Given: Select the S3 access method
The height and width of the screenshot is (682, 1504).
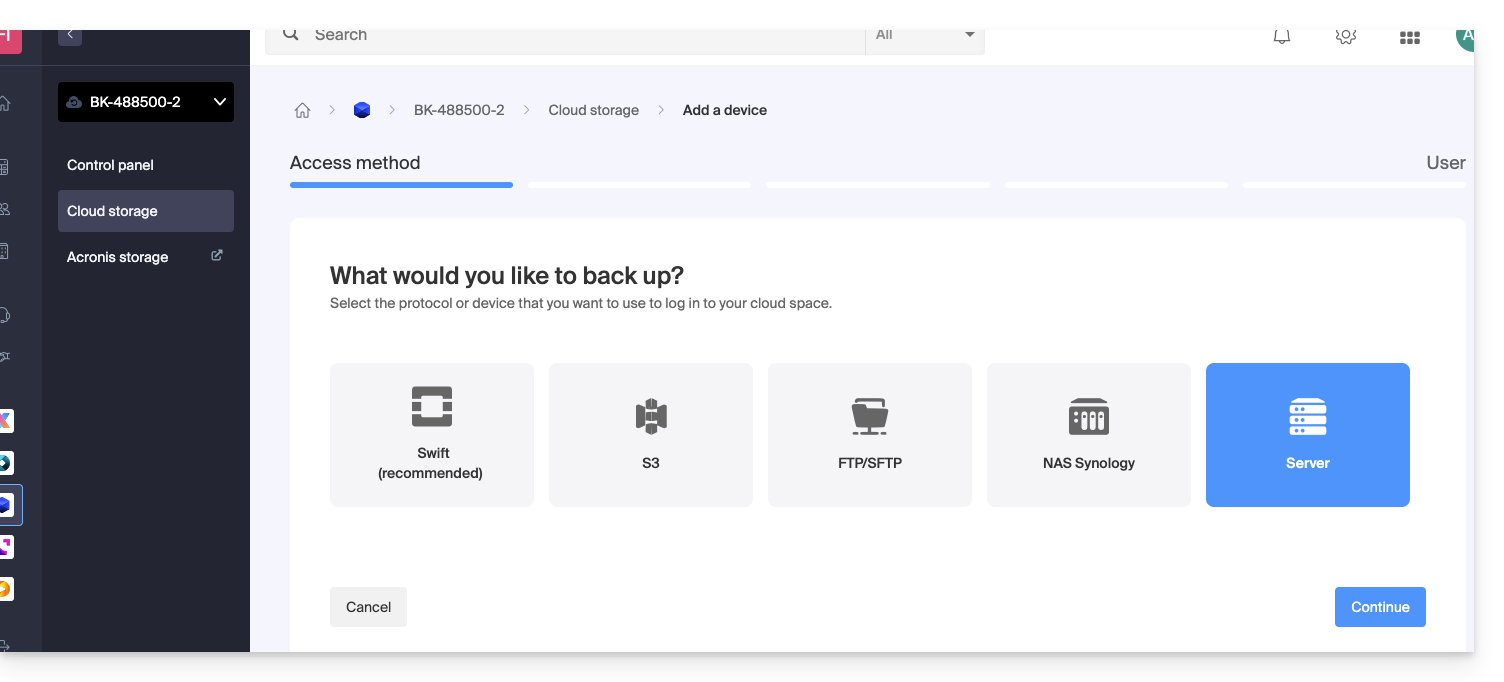Looking at the screenshot, I should pos(650,435).
